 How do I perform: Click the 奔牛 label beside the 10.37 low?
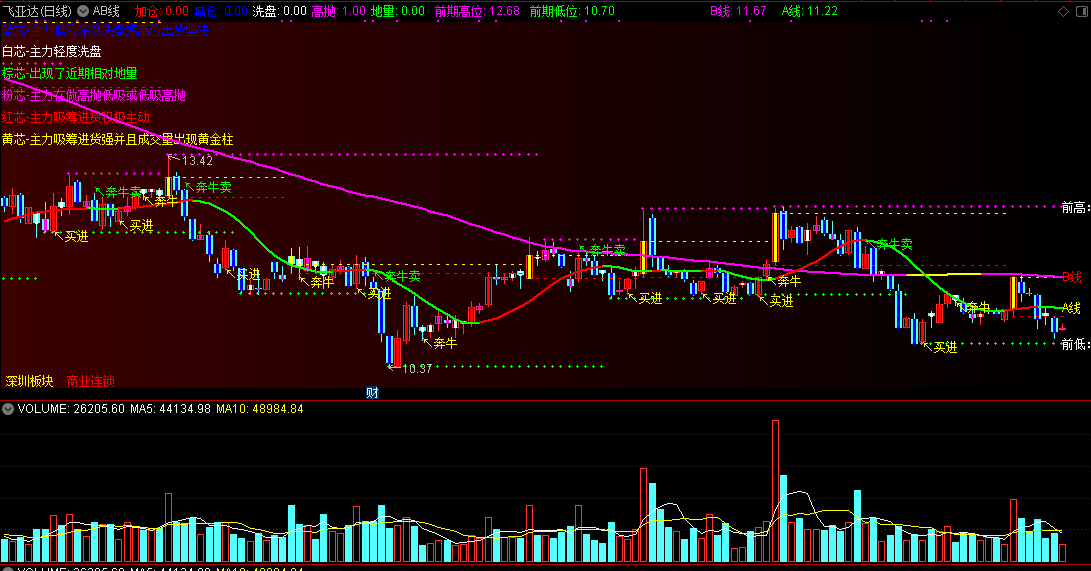click(x=445, y=343)
